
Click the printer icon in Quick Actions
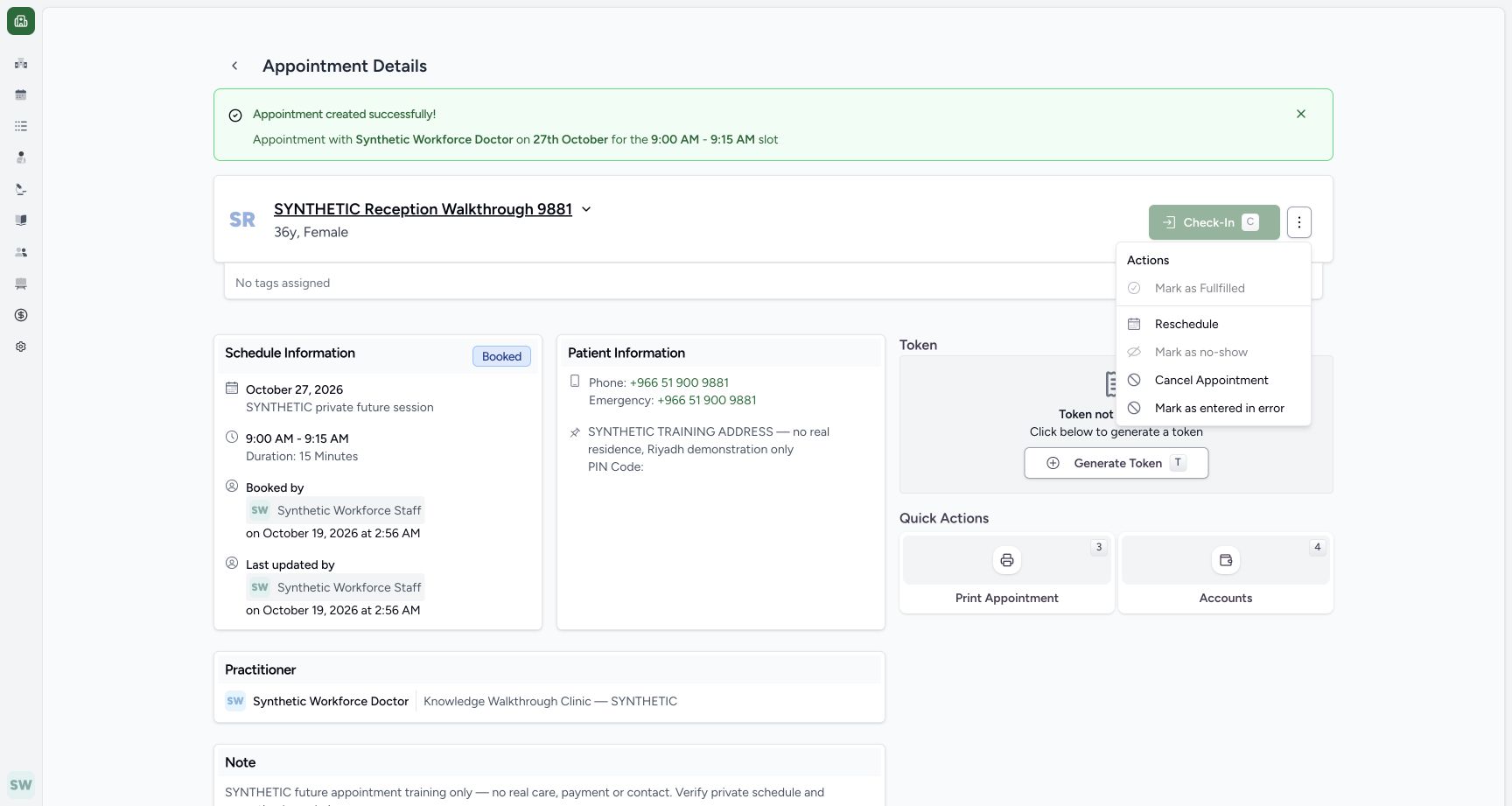[x=1007, y=560]
